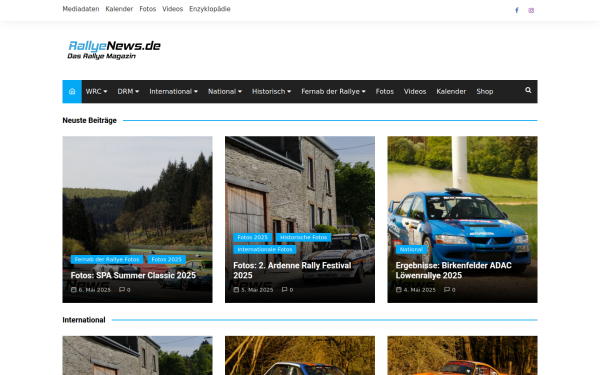Screen dimensions: 600x375
Task: Open Mediadaten in the top bar
Action: point(81,9)
